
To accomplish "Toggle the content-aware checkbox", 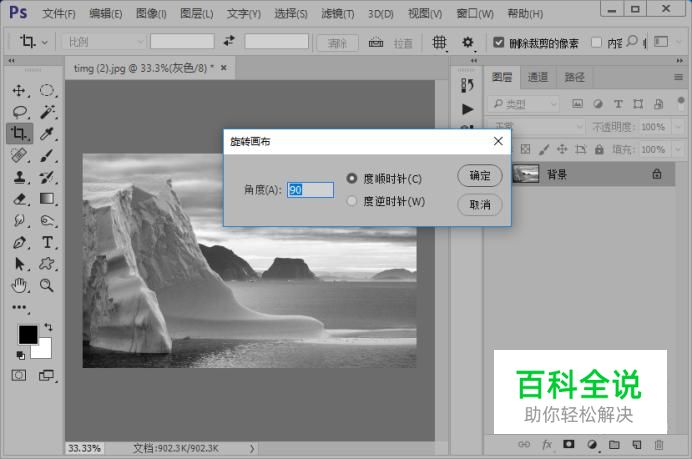I will pyautogui.click(x=596, y=42).
